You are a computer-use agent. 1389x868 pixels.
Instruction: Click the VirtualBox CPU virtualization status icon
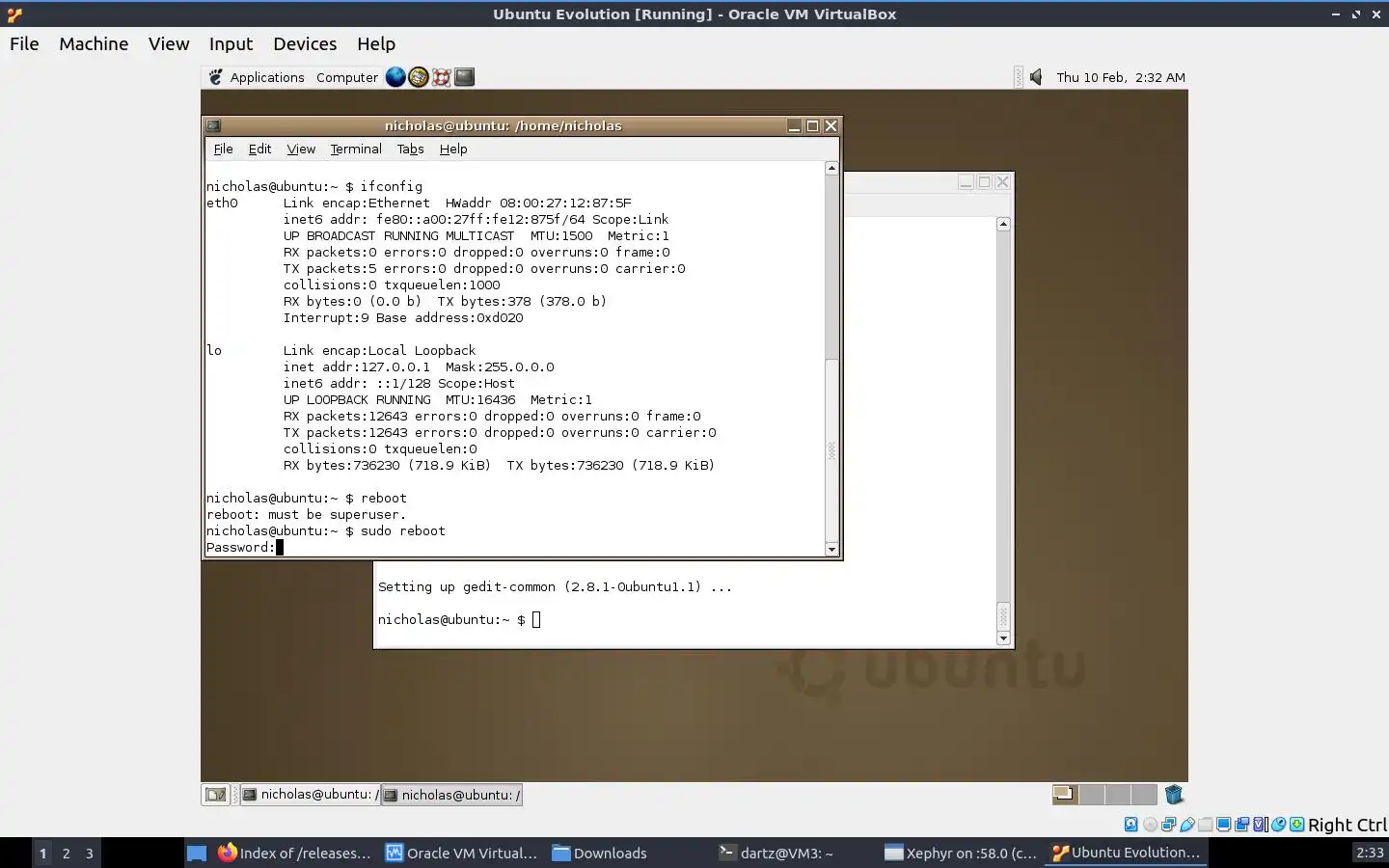pos(1260,825)
